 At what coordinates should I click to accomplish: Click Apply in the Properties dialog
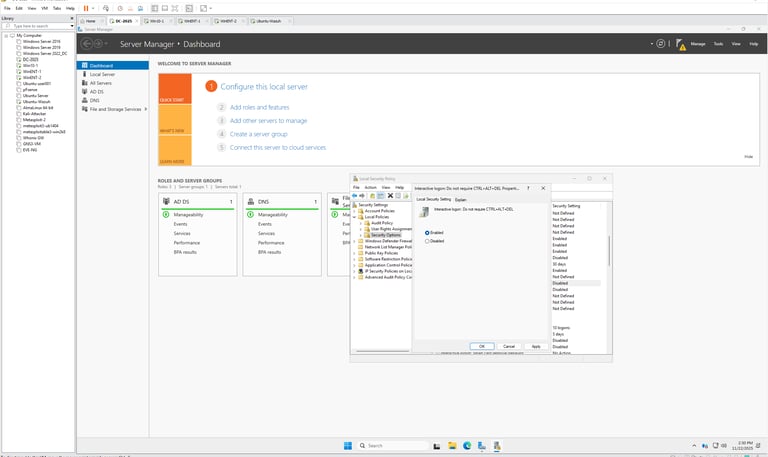(536, 346)
